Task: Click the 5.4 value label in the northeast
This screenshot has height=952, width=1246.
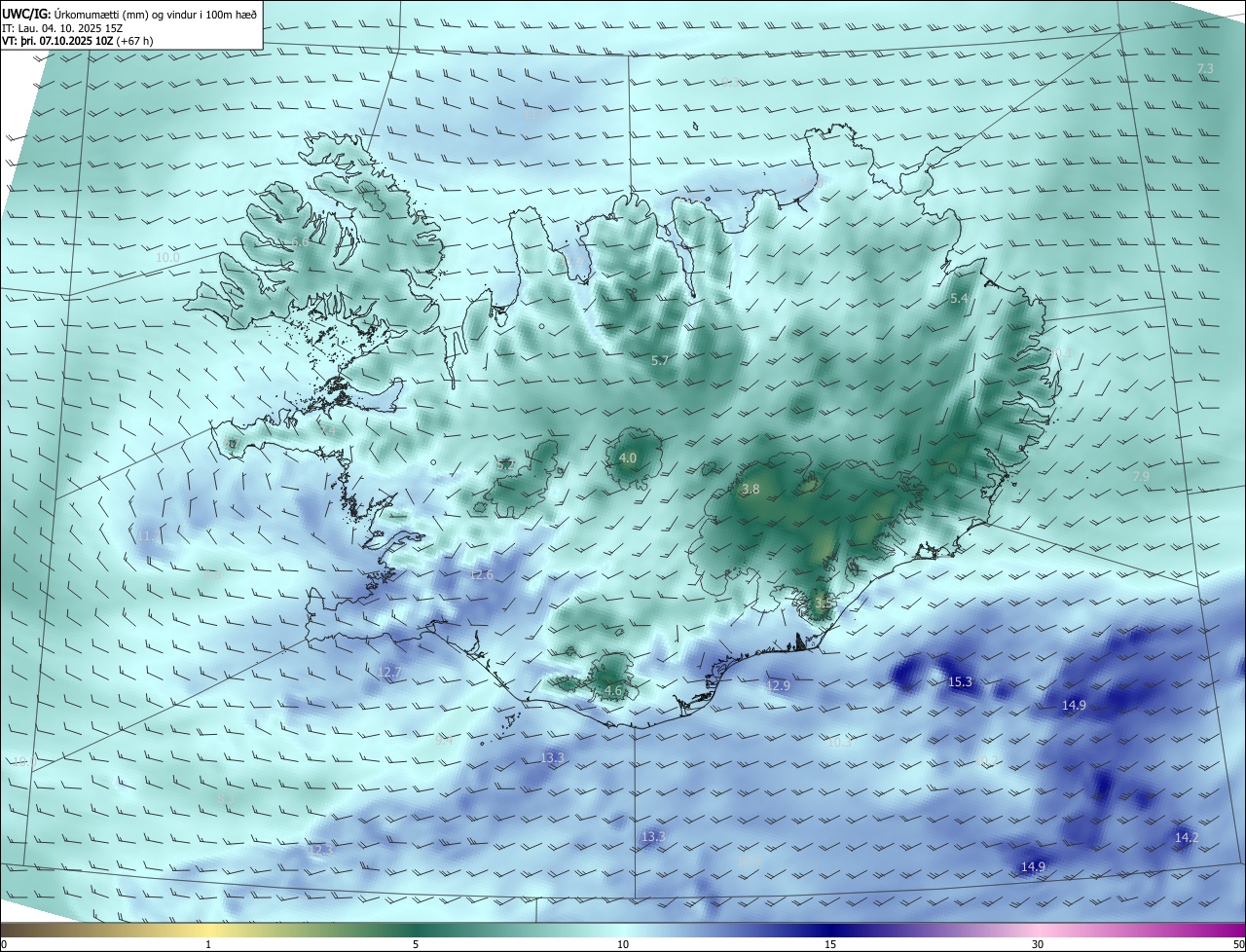Action: click(959, 299)
